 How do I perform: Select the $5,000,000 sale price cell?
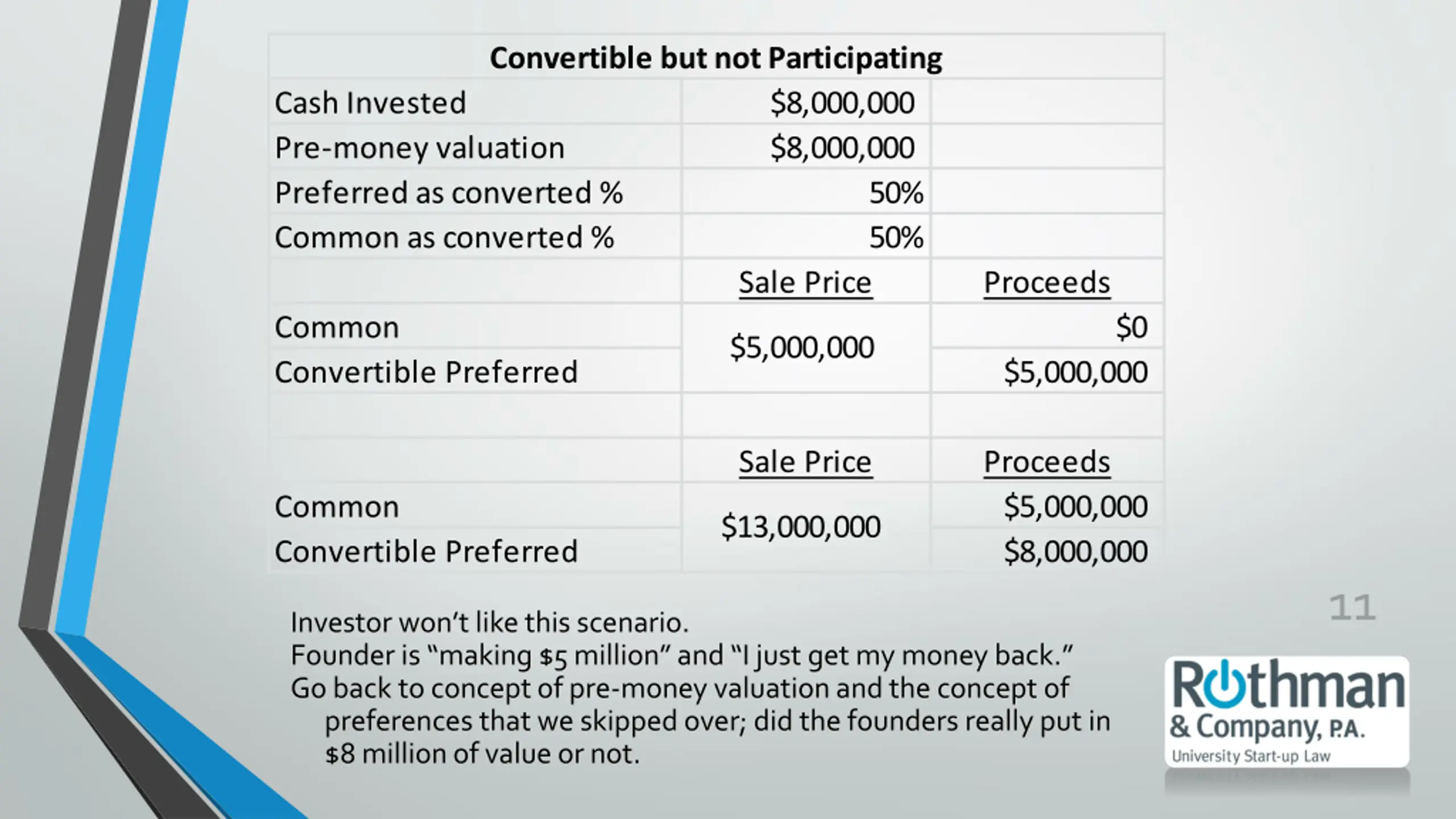click(x=805, y=348)
